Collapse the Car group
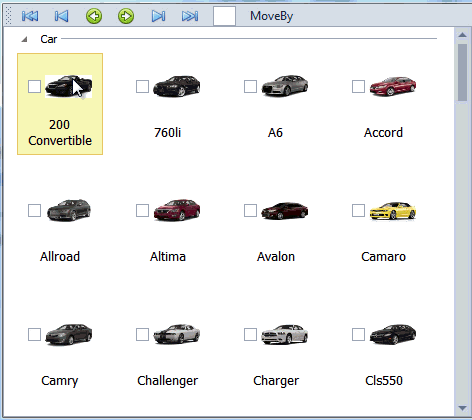This screenshot has height=420, width=472. (24, 39)
